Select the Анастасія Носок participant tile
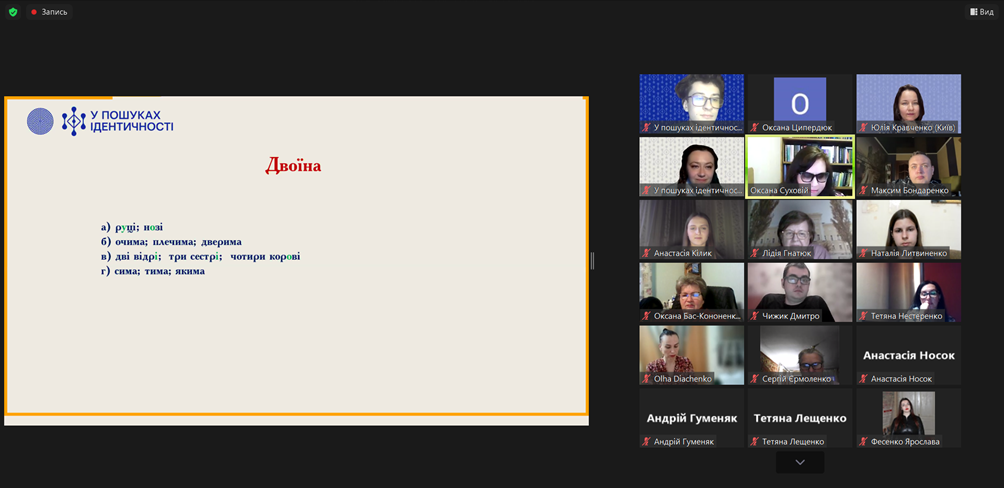 pos(908,355)
